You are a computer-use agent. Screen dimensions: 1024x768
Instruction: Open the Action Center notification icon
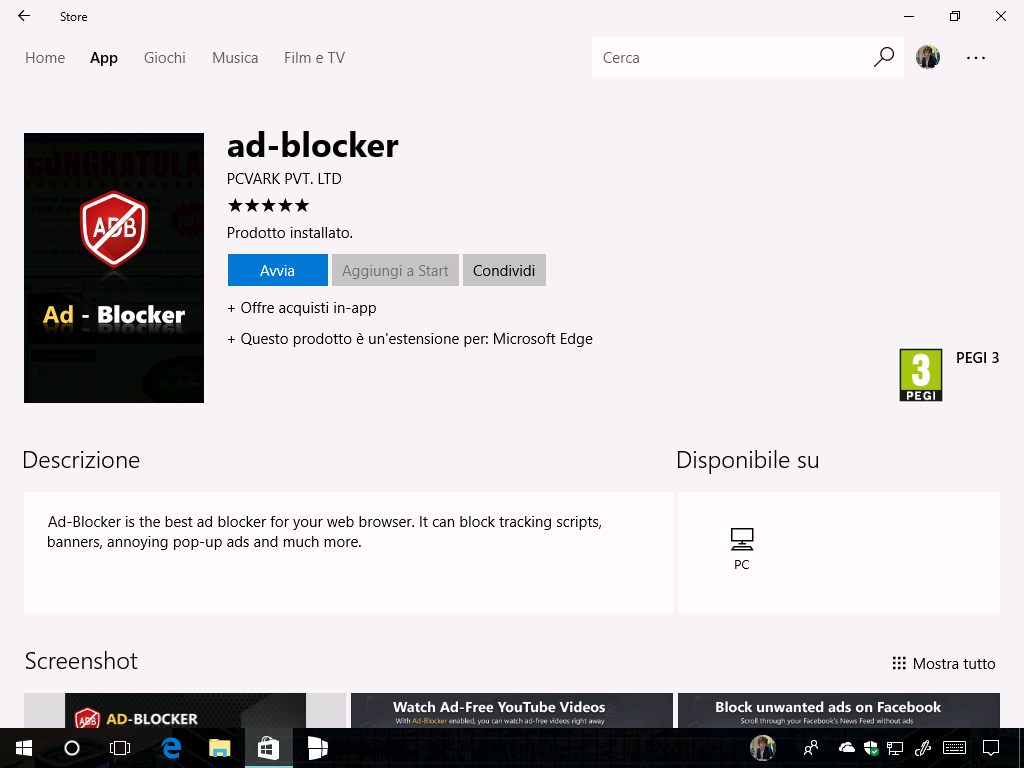coord(991,748)
